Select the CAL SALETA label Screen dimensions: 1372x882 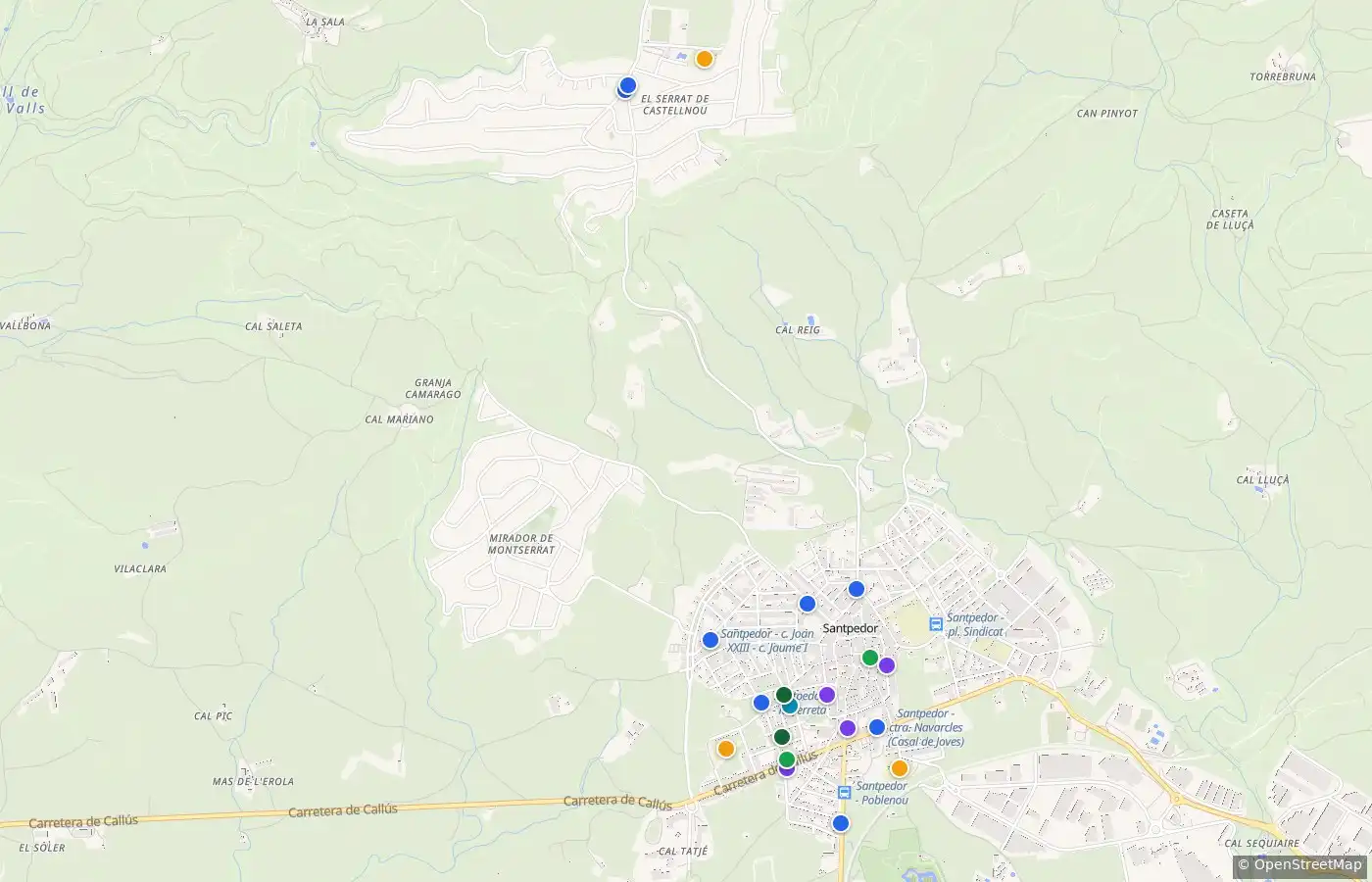[273, 326]
